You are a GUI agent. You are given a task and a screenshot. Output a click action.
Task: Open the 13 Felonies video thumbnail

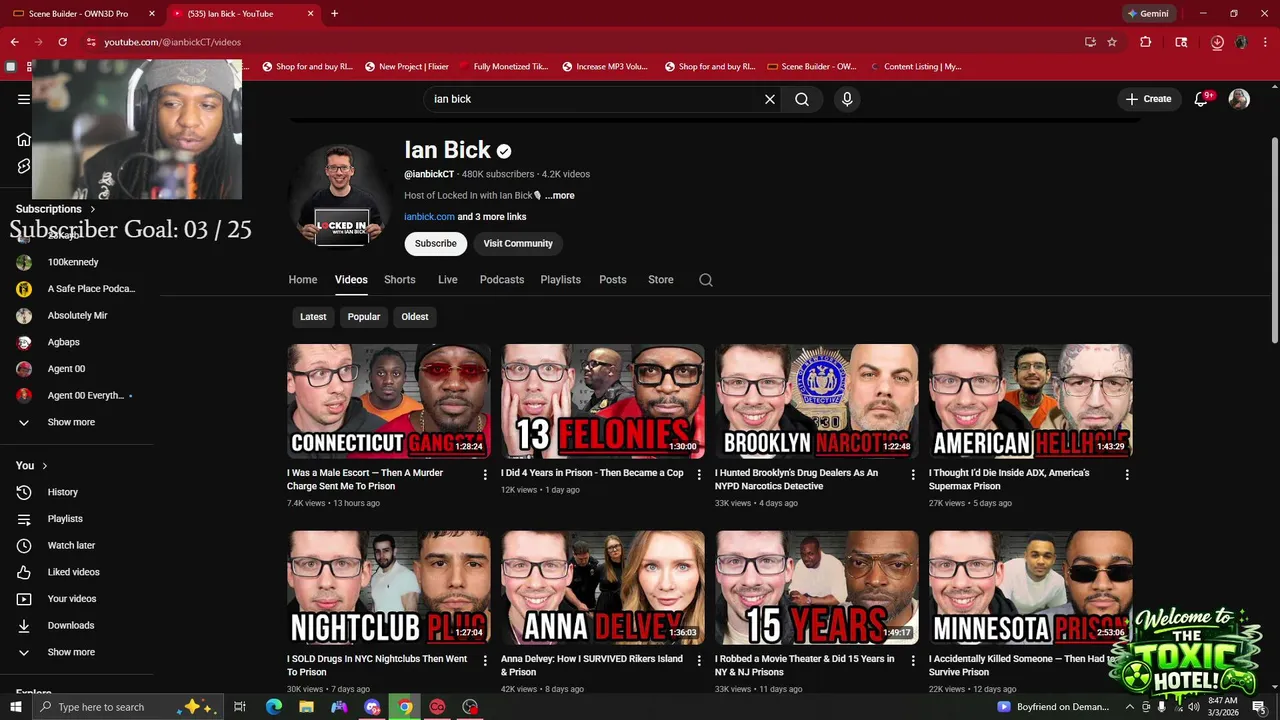tap(603, 401)
